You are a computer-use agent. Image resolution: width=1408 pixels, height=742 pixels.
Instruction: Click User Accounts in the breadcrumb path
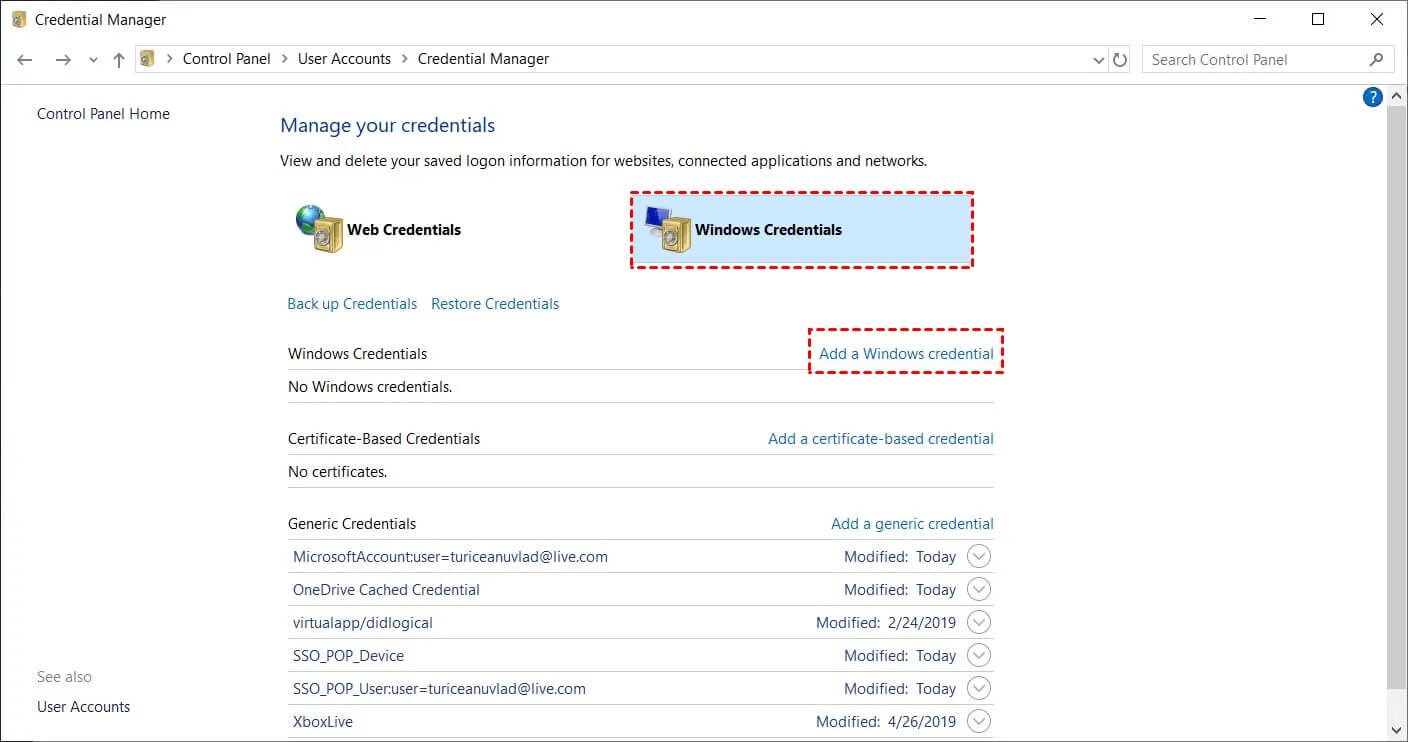pyautogui.click(x=344, y=59)
